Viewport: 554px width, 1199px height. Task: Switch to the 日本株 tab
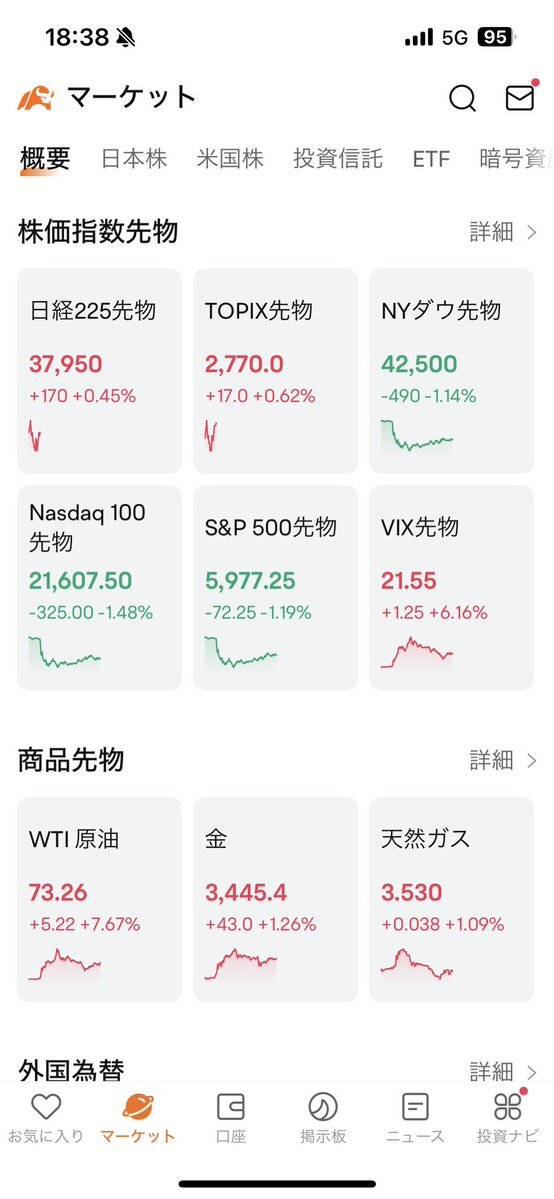coord(134,158)
